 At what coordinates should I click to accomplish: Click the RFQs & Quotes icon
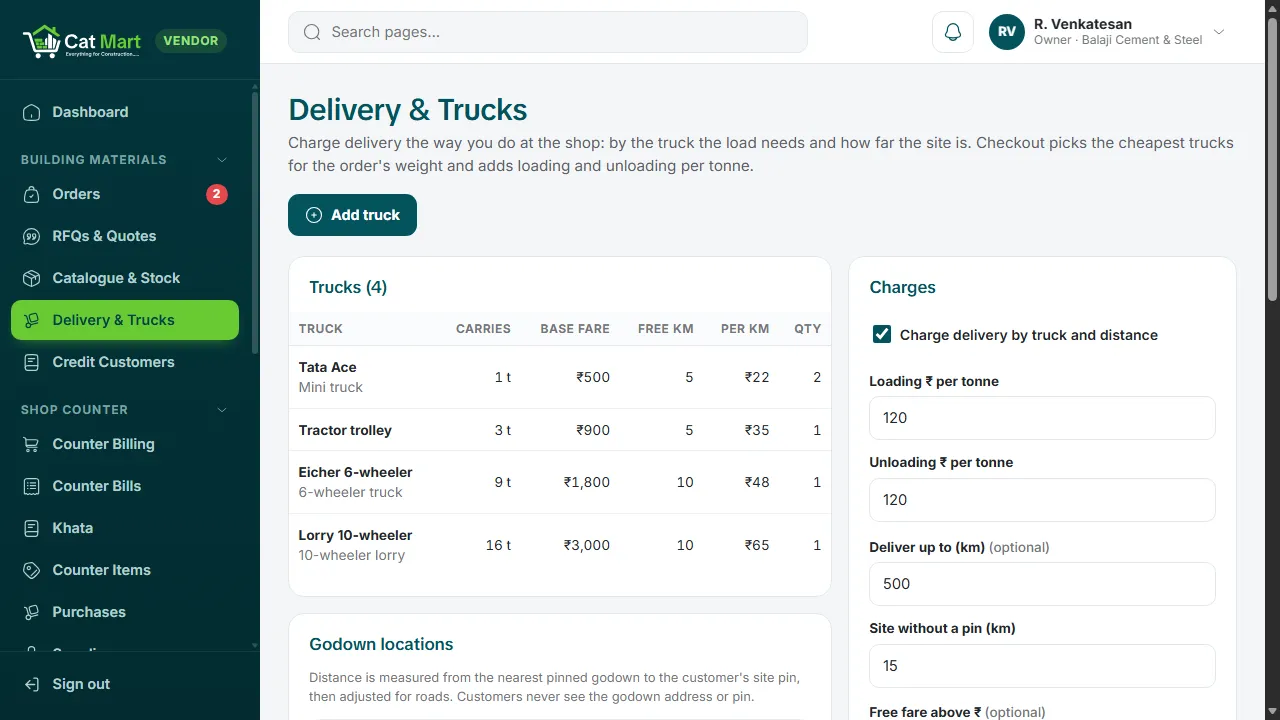(x=32, y=236)
